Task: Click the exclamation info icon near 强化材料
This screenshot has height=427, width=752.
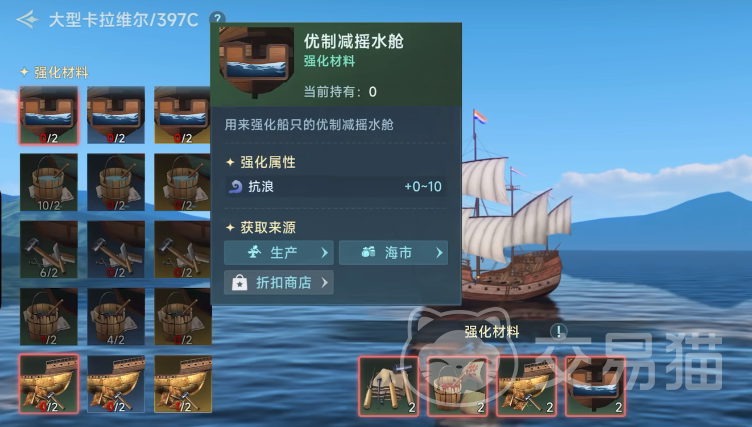Action: 558,331
